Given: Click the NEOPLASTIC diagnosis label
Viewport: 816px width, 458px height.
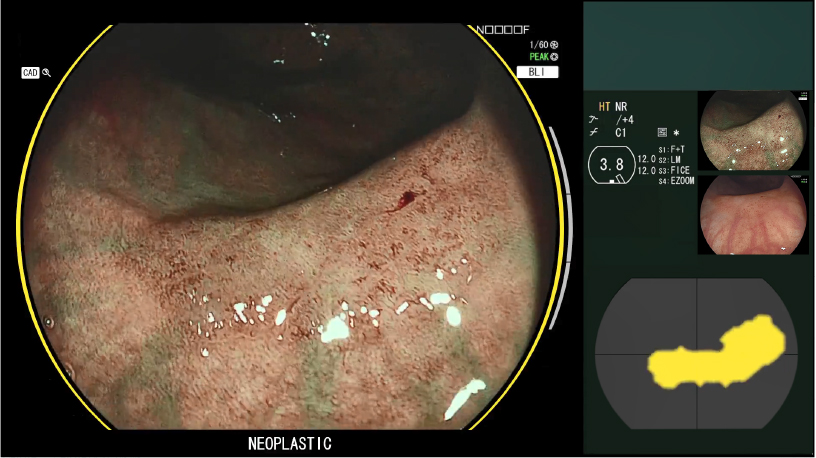Looking at the screenshot, I should pos(290,444).
